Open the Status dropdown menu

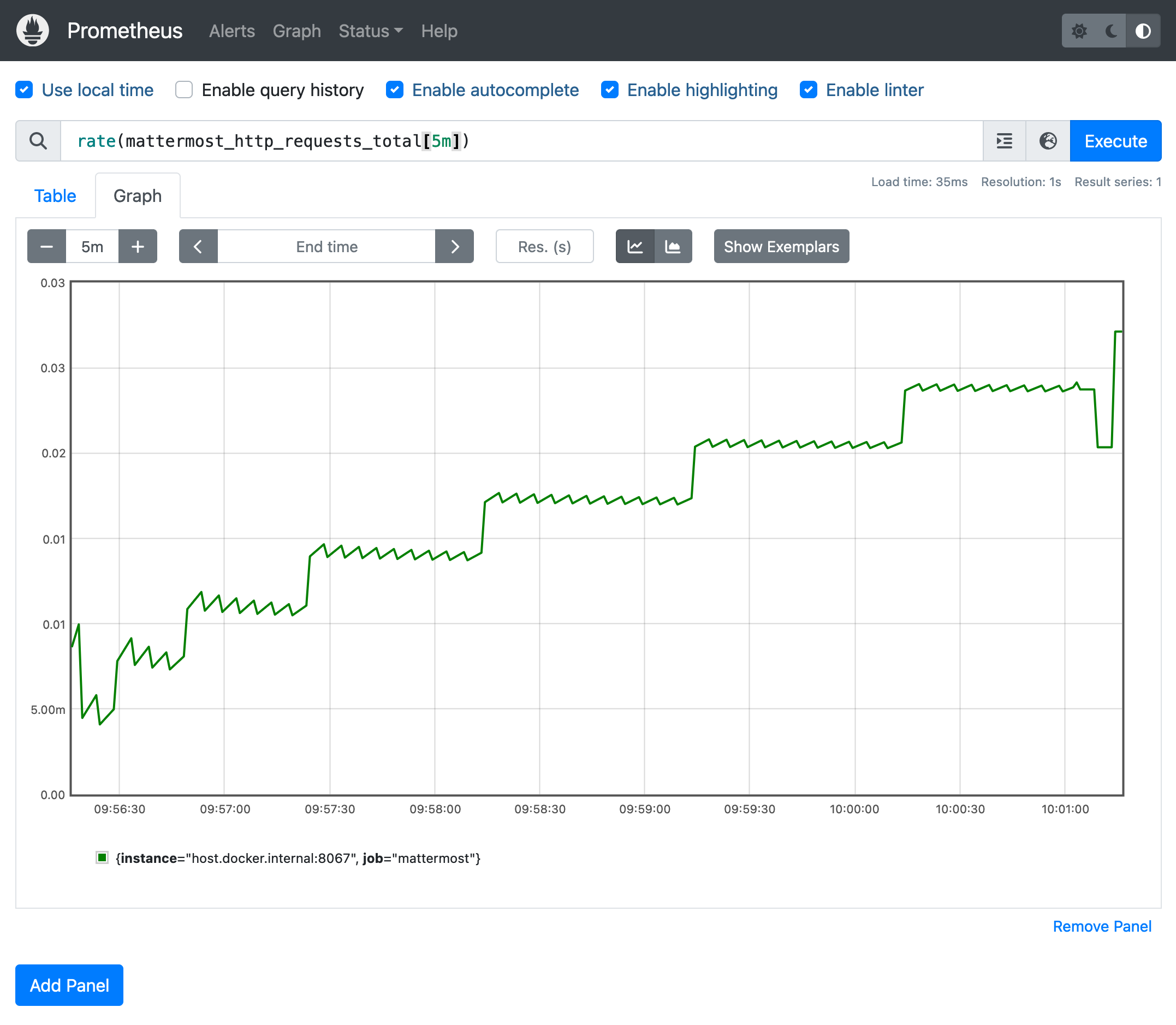point(370,31)
